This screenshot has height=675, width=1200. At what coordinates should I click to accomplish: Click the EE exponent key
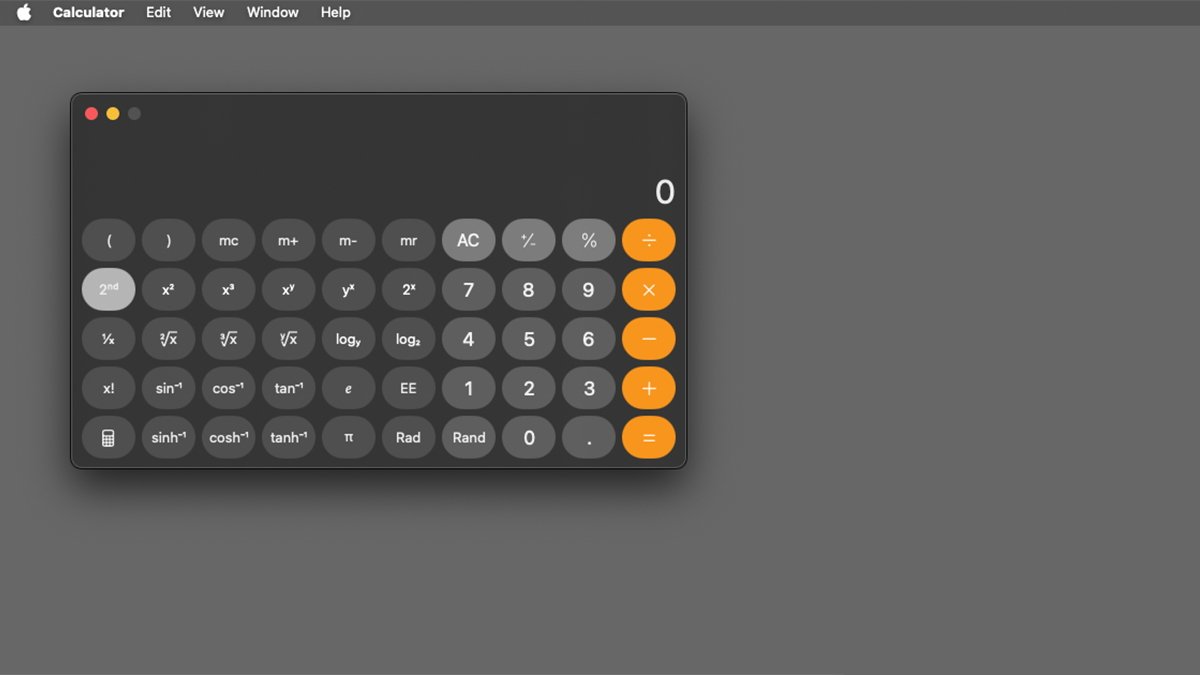tap(408, 388)
